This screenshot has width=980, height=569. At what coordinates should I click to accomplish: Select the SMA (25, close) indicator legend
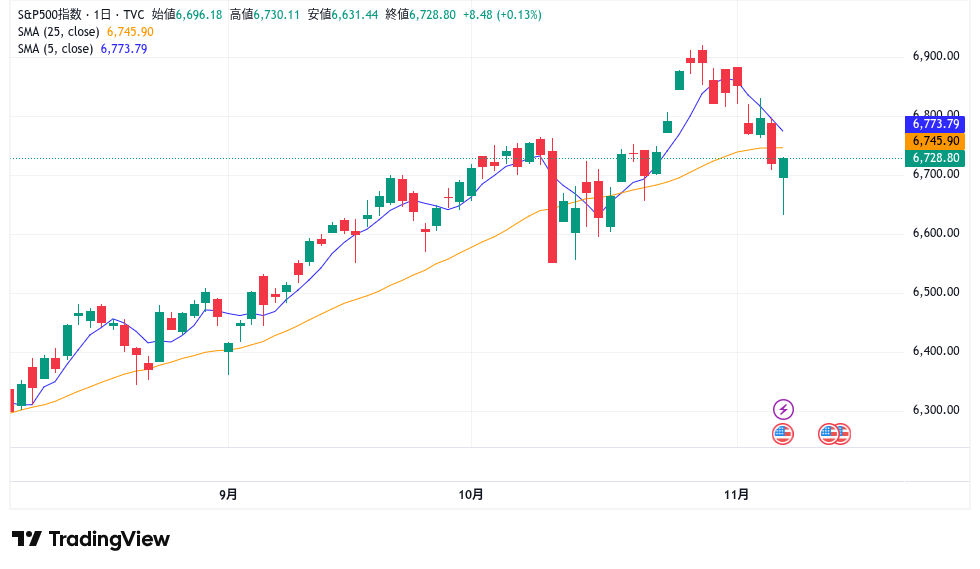point(58,32)
